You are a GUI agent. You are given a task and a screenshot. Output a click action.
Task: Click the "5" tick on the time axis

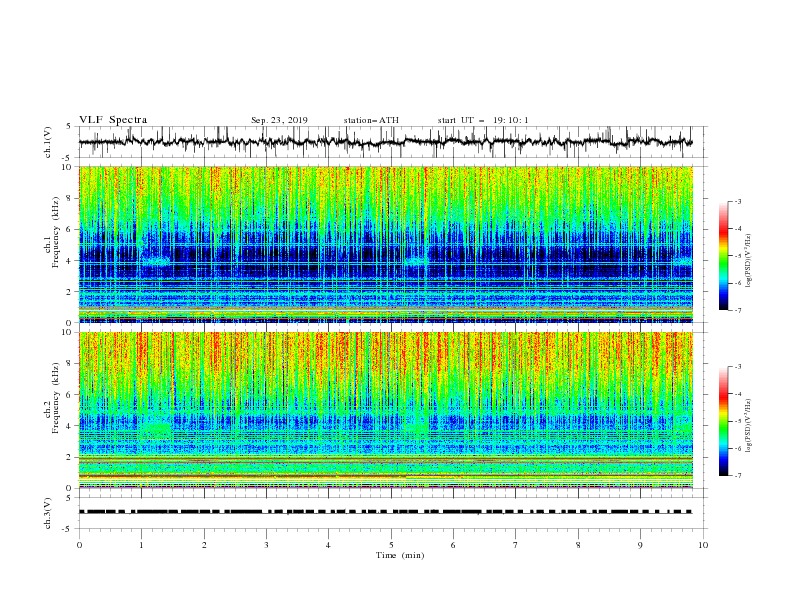[x=391, y=545]
